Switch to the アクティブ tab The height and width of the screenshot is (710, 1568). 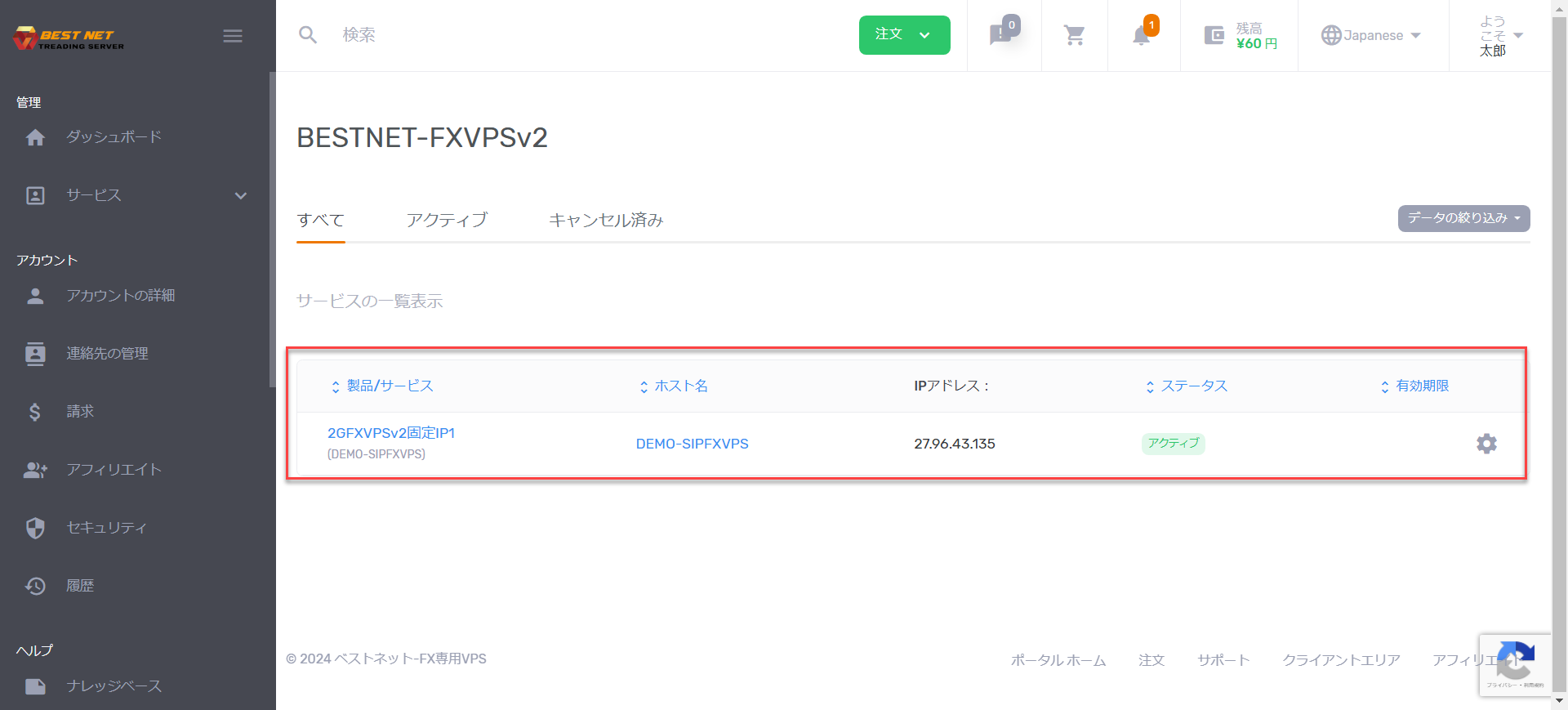(x=447, y=220)
